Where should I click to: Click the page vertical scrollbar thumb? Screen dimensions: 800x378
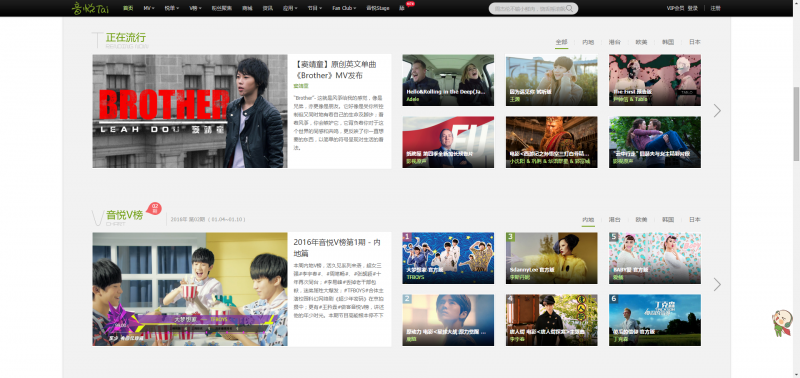[796, 123]
